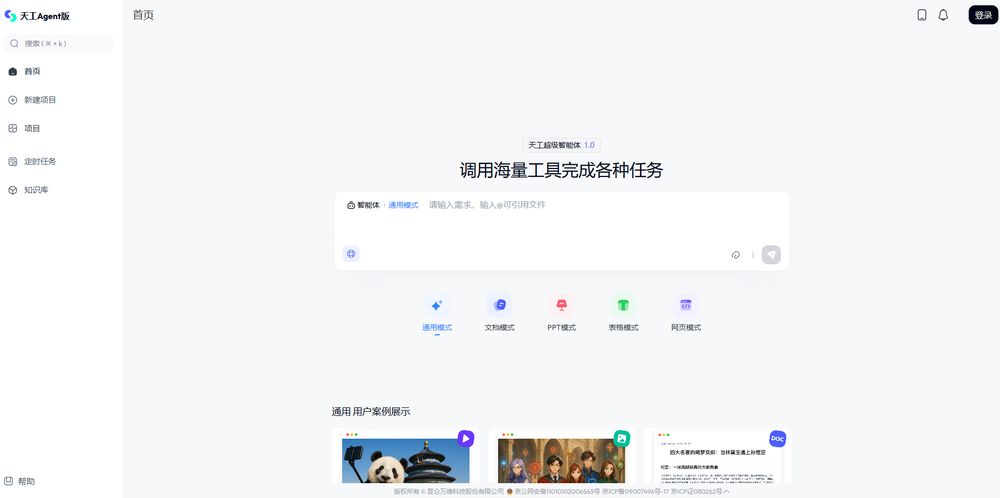Open the 四大名著 document case thumbnail
This screenshot has height=498, width=1000.
(717, 456)
